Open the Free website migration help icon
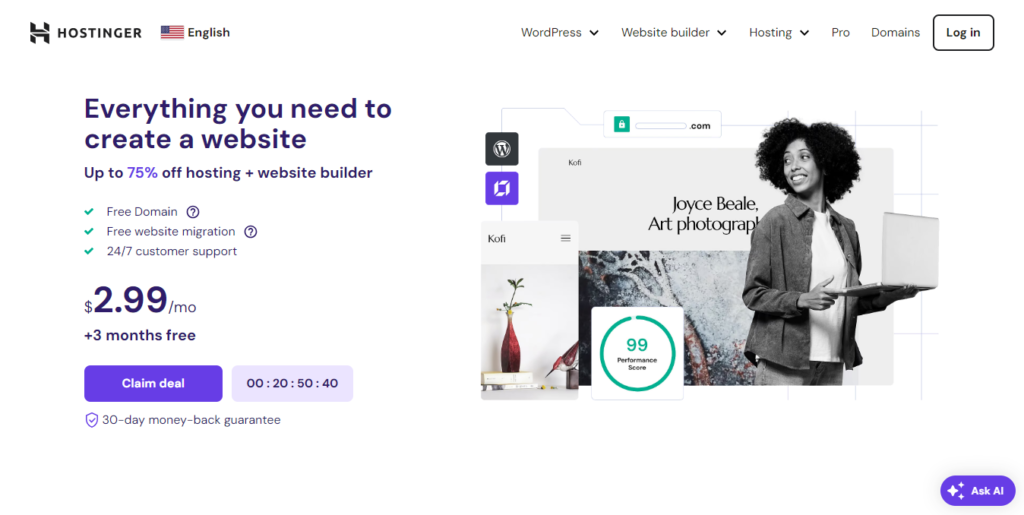The width and height of the screenshot is (1024, 515). coord(250,231)
